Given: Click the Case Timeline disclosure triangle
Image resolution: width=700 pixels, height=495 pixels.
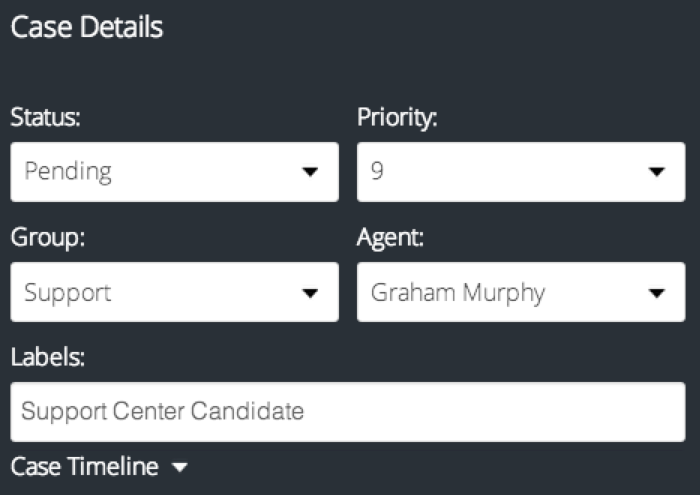Looking at the screenshot, I should click(x=179, y=467).
